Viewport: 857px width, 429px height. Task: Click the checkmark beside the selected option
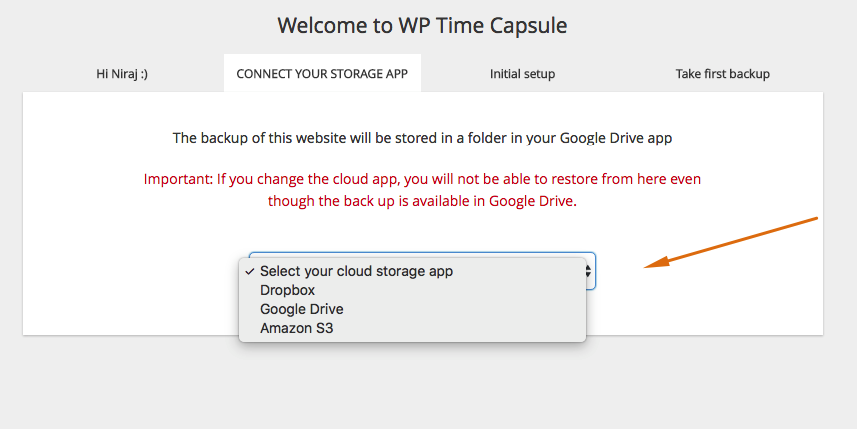[250, 272]
